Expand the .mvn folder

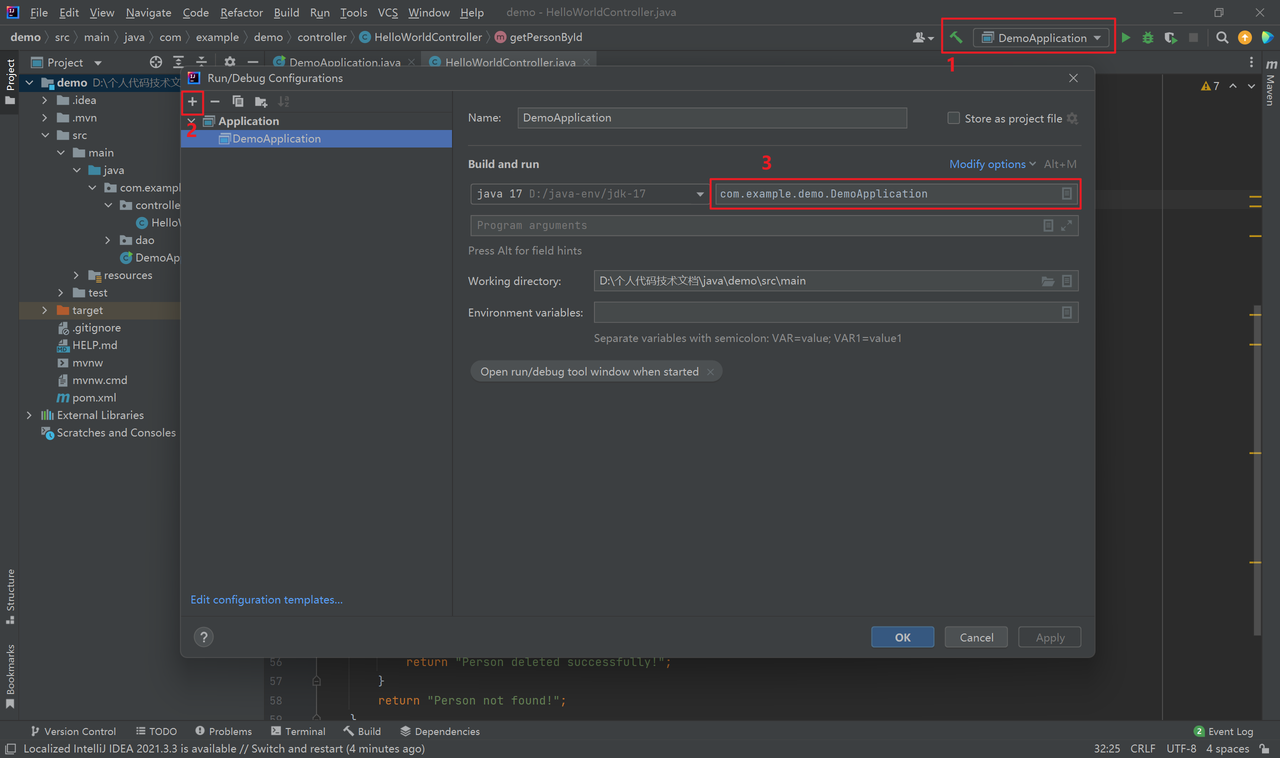[45, 118]
